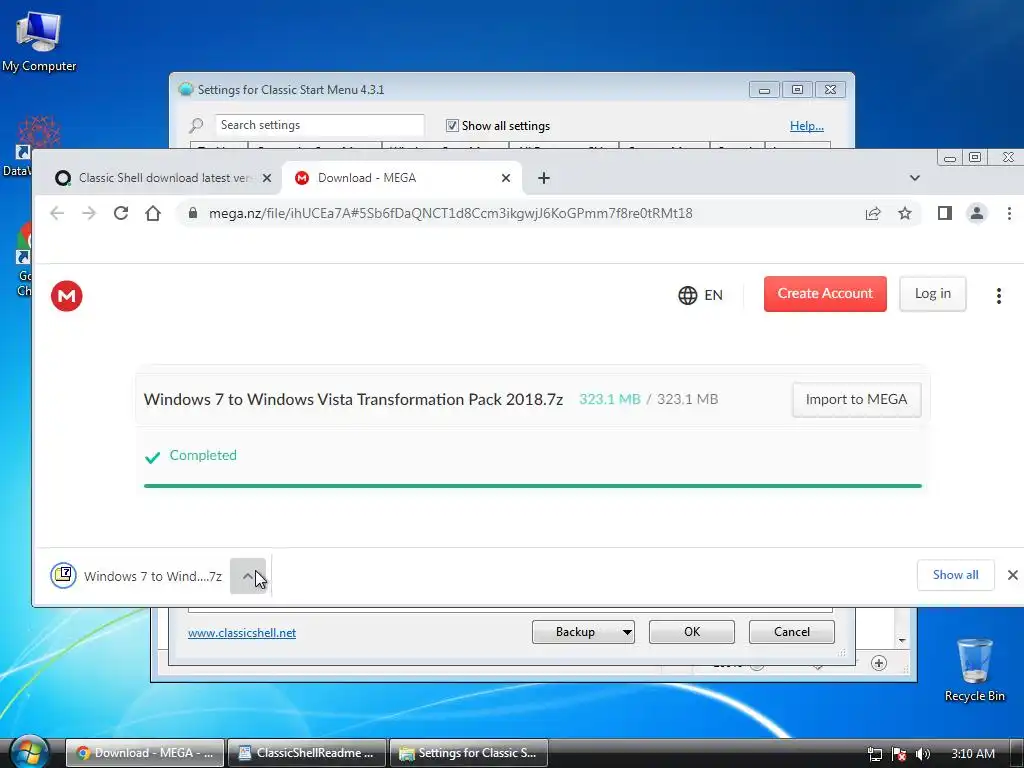Open the Chrome profile avatar menu
Screen dimensions: 1024x768
(977, 213)
